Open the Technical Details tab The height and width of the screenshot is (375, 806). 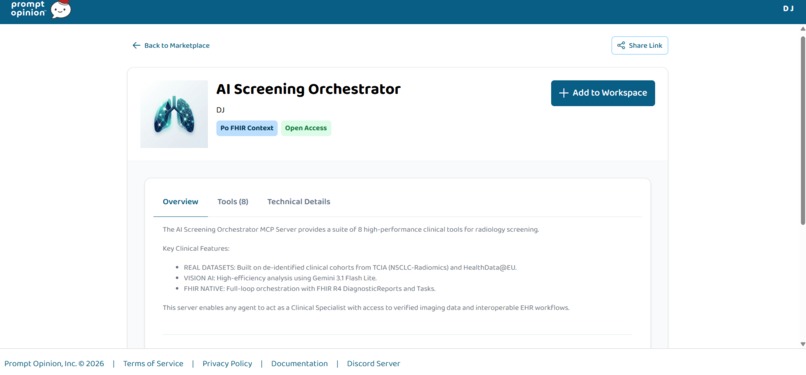(299, 201)
